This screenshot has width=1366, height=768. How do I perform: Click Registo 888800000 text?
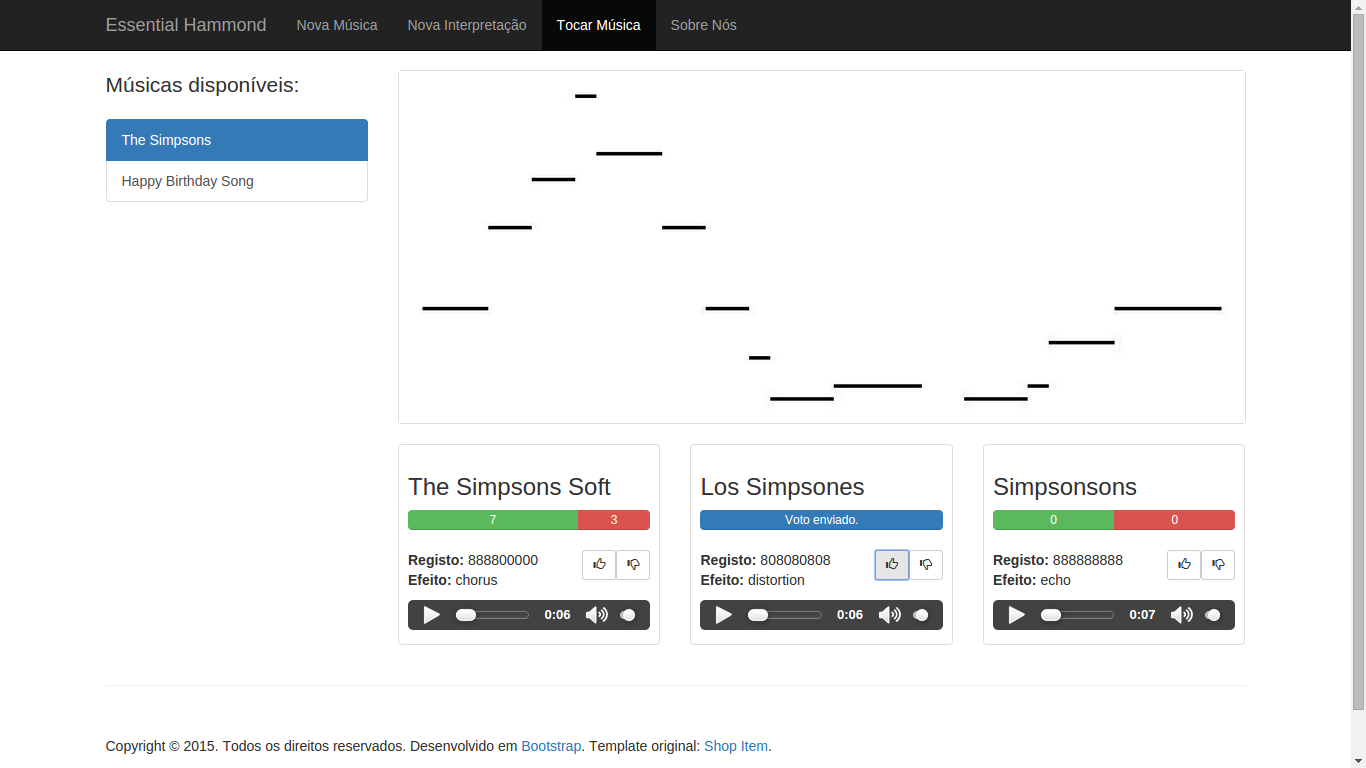[x=473, y=560]
